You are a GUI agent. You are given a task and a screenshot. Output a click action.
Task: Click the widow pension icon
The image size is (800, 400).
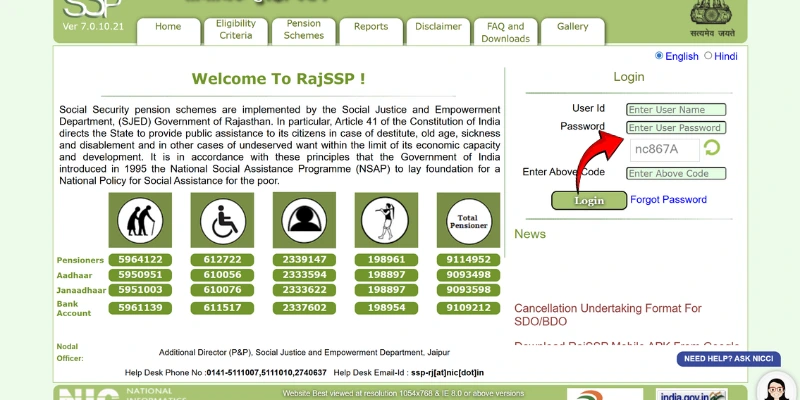pos(304,220)
